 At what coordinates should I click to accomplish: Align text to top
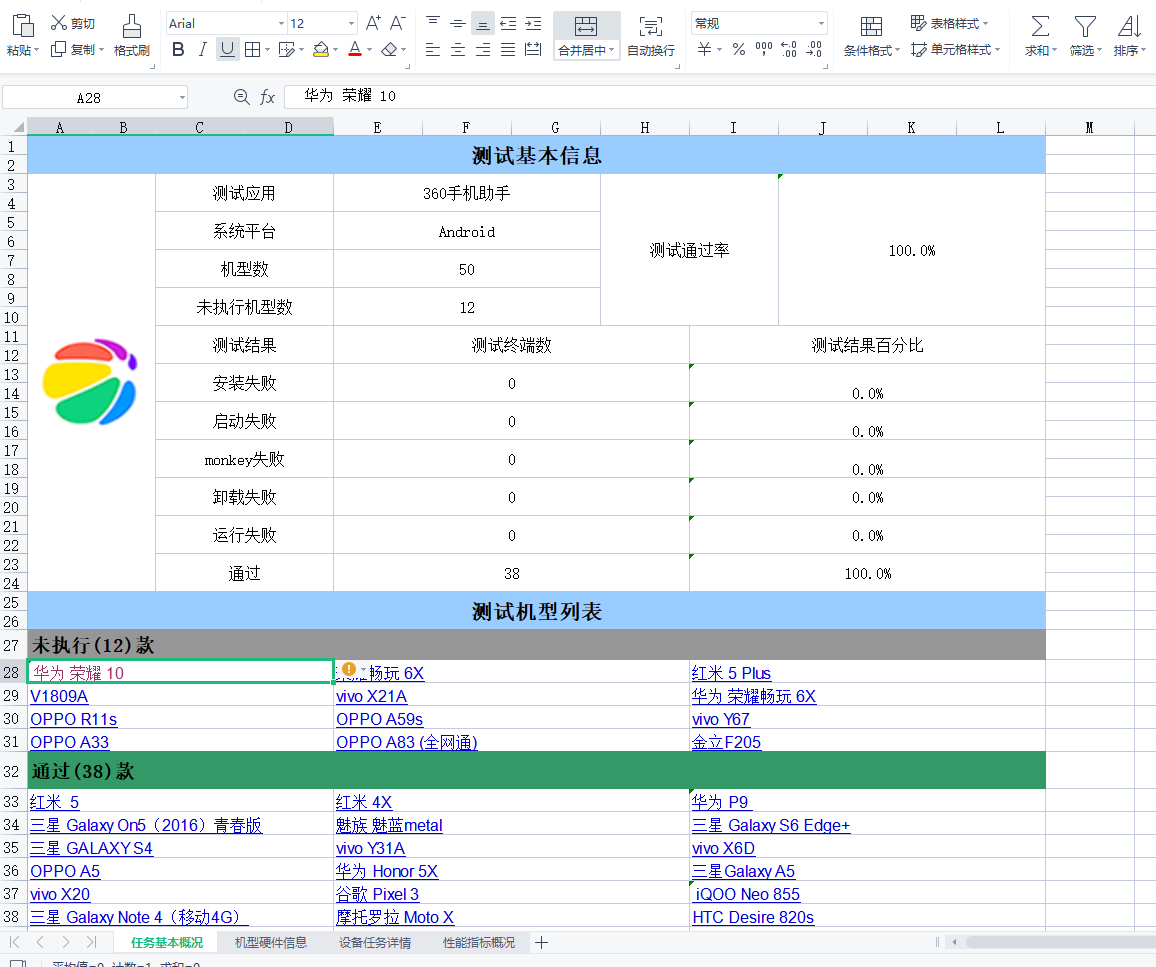(x=433, y=22)
